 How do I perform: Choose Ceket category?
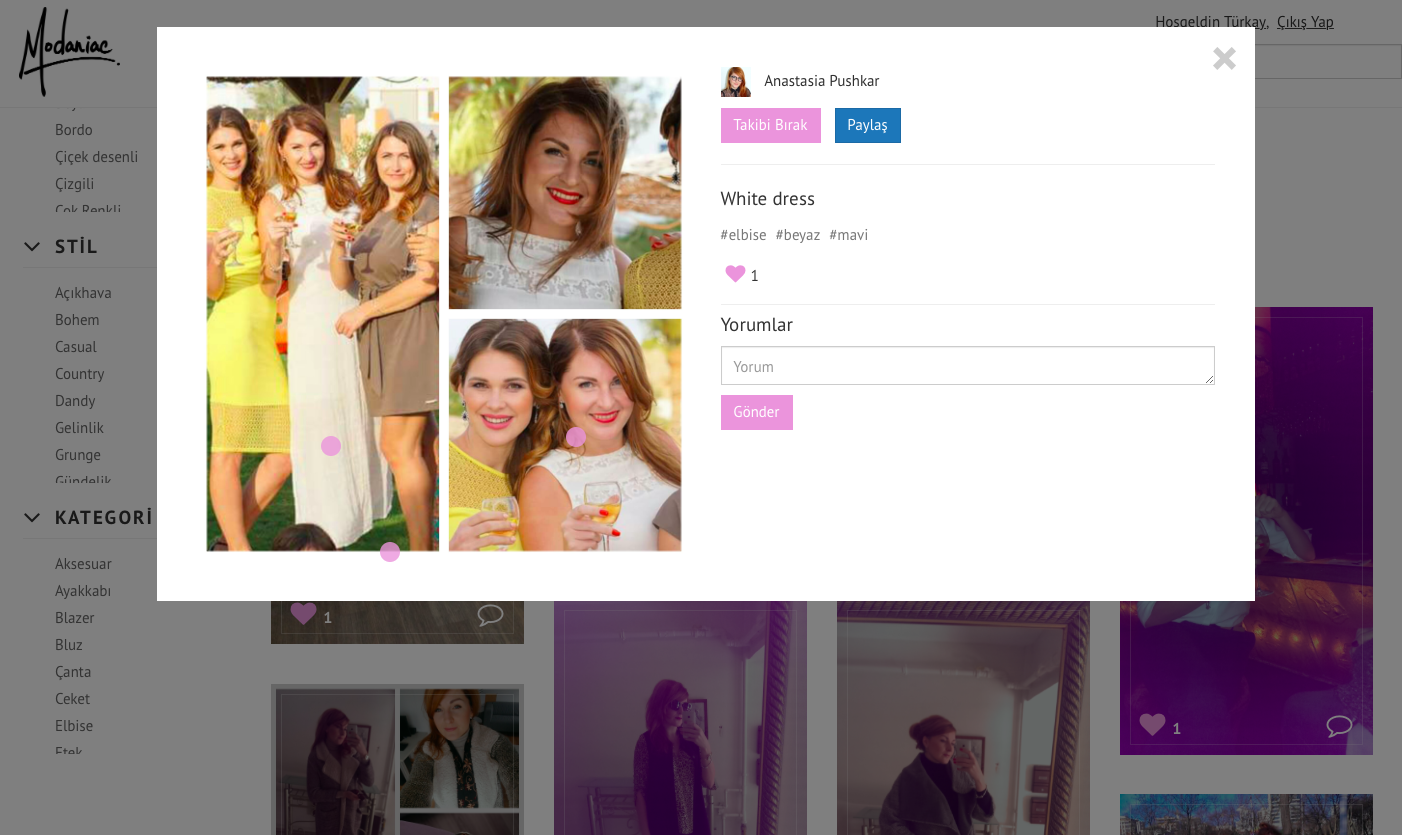72,699
